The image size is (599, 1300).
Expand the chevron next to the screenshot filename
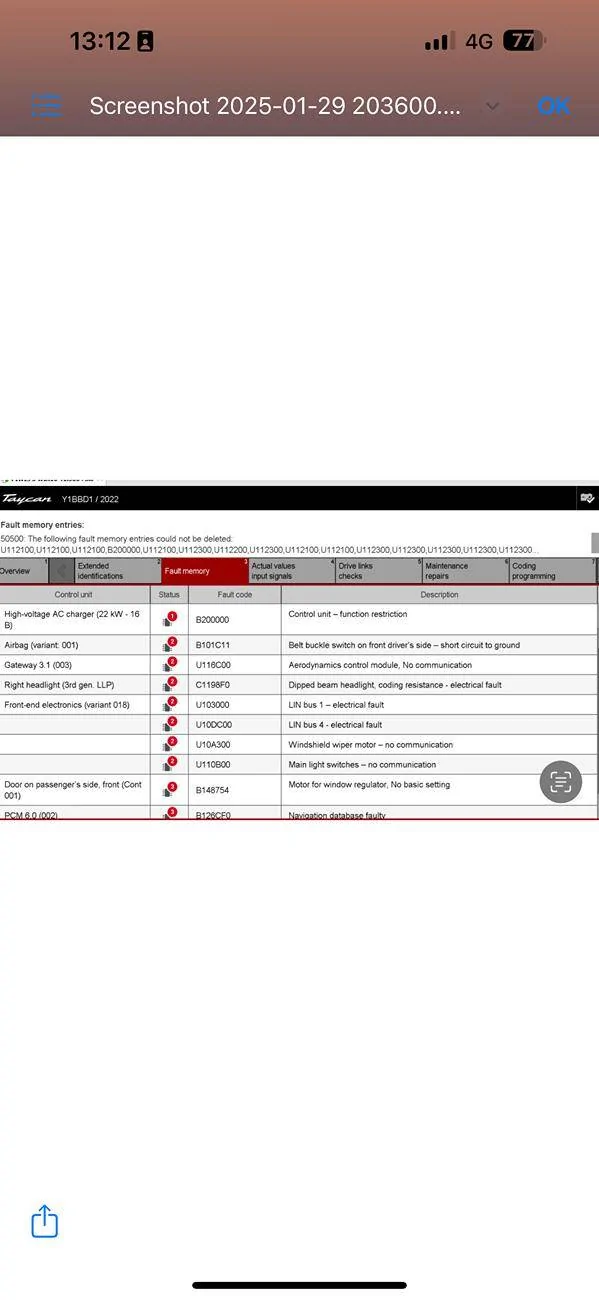pyautogui.click(x=492, y=106)
